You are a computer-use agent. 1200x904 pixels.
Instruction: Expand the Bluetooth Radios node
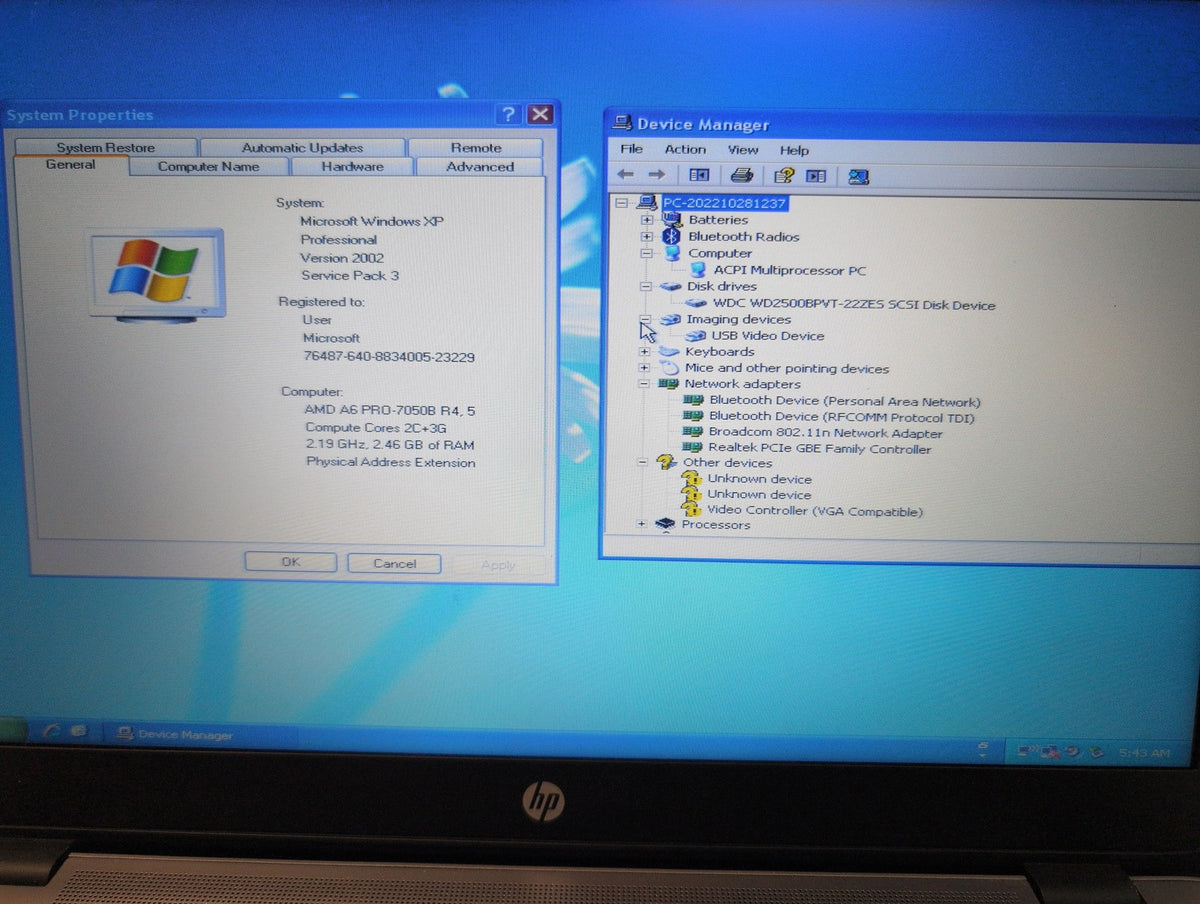tap(647, 237)
